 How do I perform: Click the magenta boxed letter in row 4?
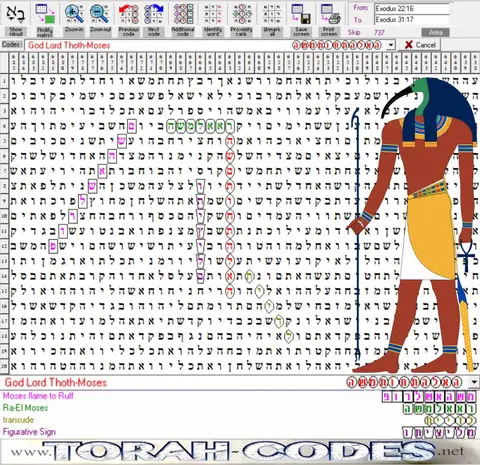(132, 126)
